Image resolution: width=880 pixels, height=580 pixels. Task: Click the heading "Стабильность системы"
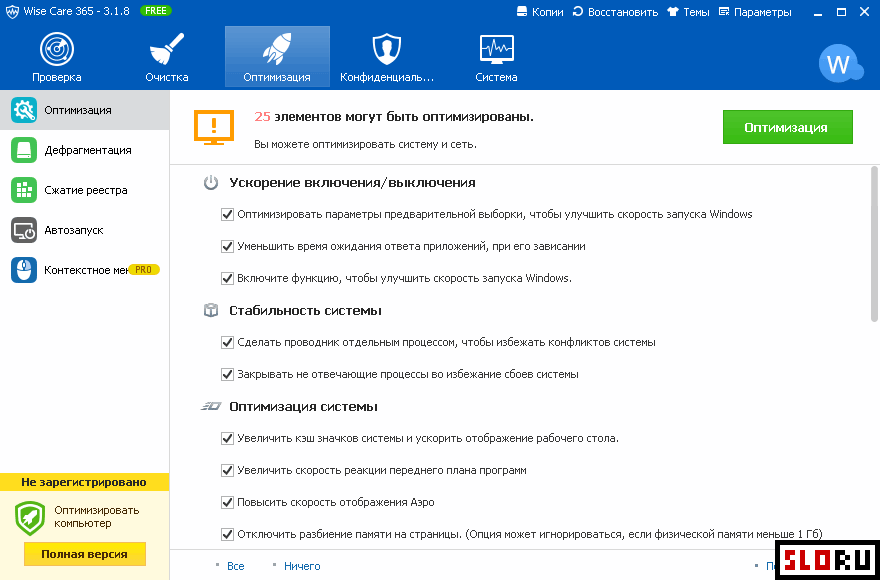pos(305,310)
